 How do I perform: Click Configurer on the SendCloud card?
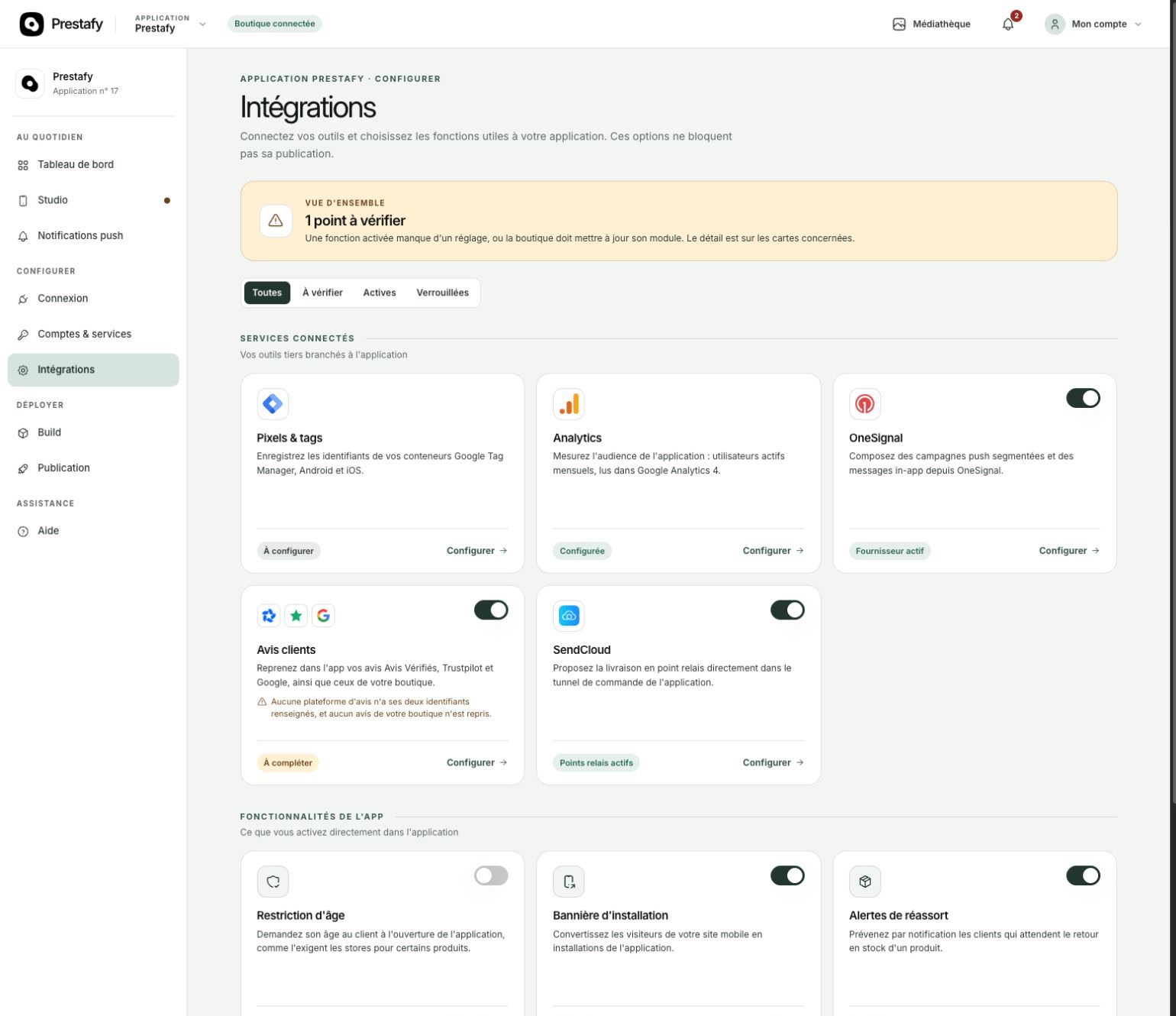[774, 762]
